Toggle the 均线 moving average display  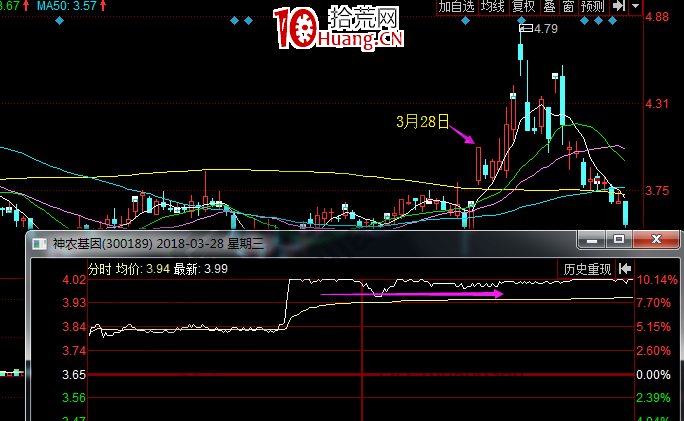click(x=492, y=7)
